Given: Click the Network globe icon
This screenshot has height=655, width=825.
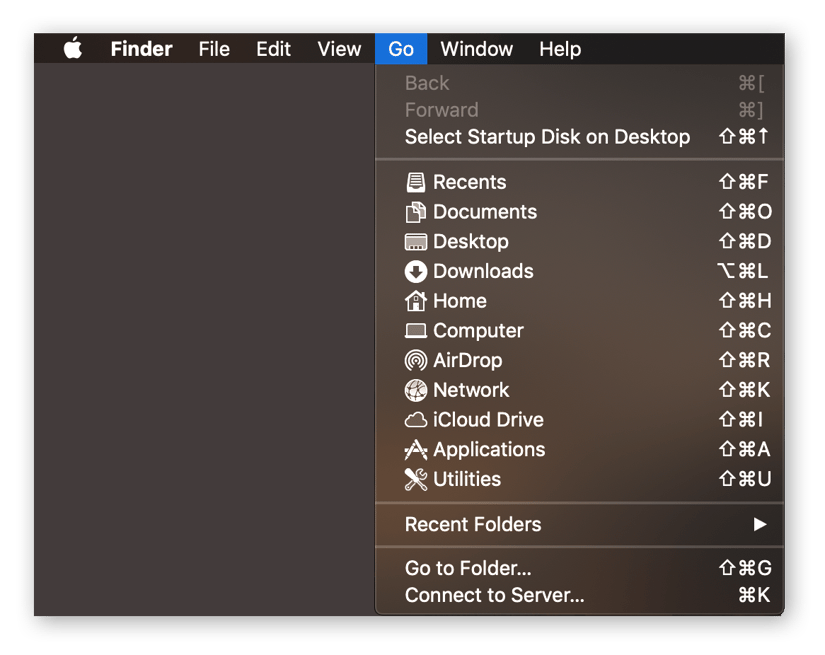Looking at the screenshot, I should point(416,389).
